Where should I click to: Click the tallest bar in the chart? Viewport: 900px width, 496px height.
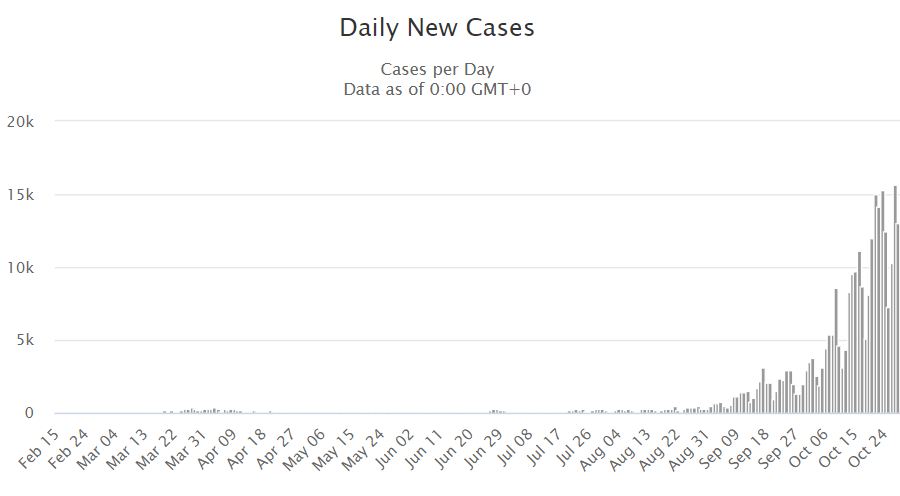[x=895, y=300]
